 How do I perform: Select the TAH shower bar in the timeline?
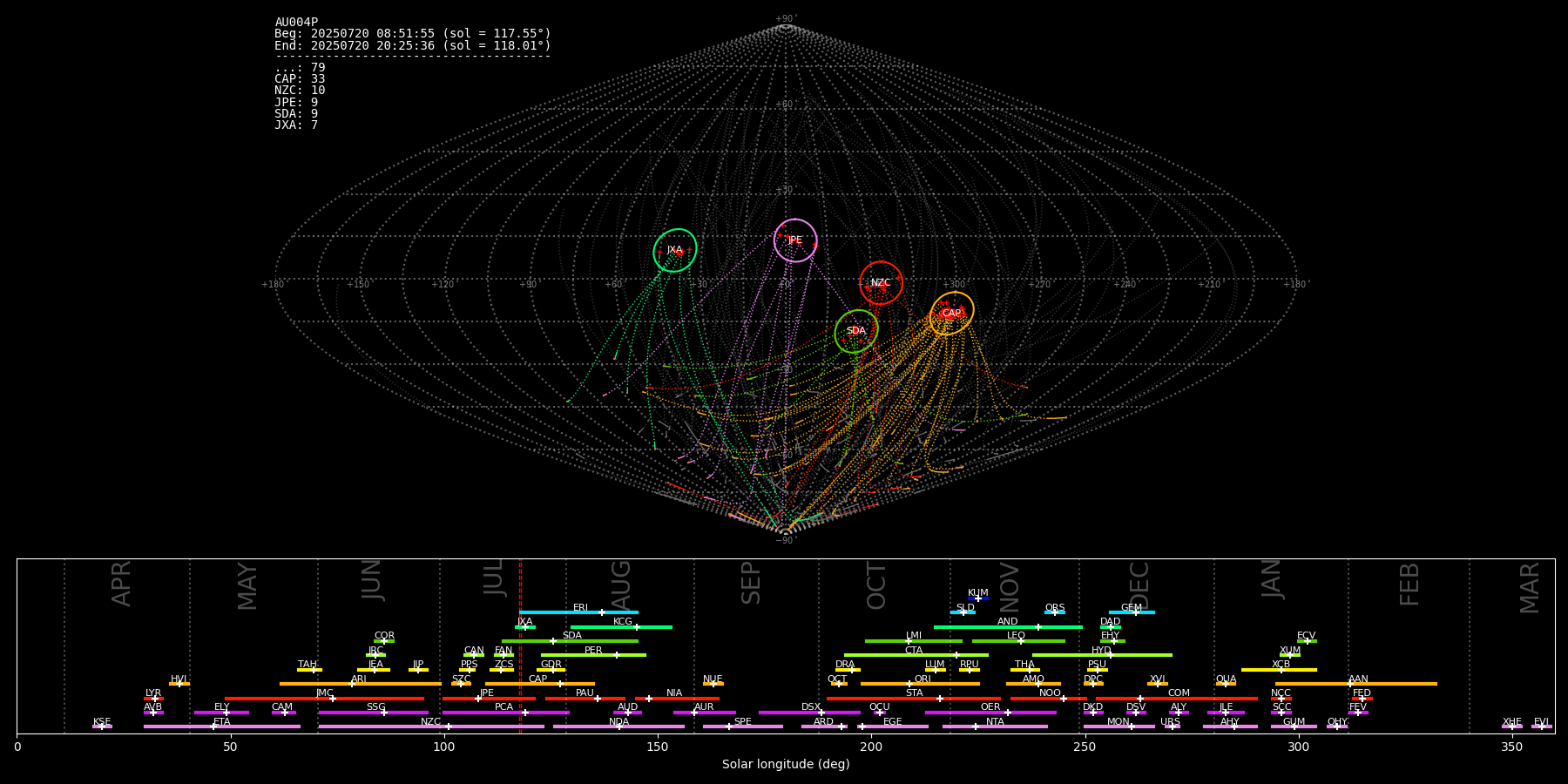pyautogui.click(x=309, y=669)
